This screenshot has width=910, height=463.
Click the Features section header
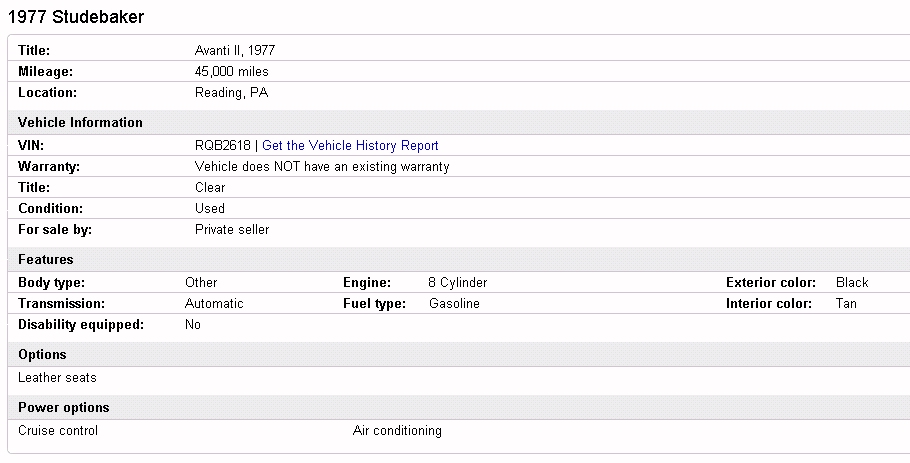[46, 260]
